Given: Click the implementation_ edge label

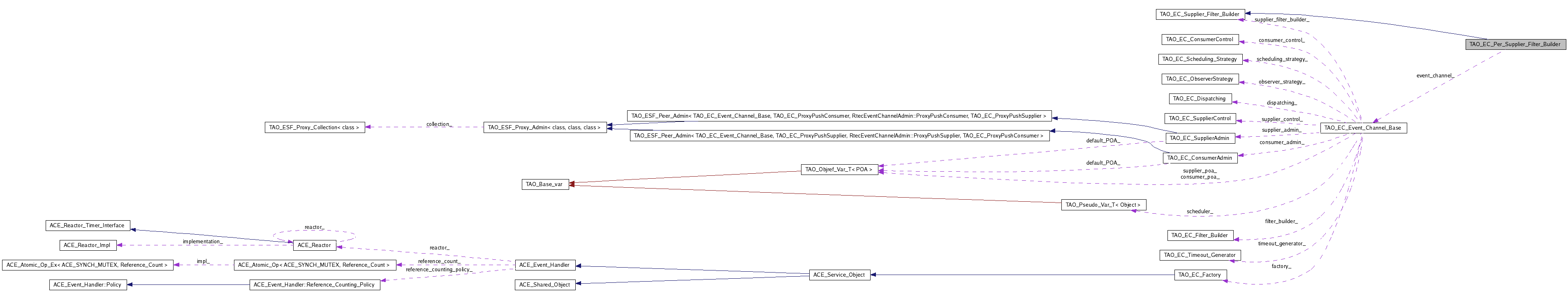Looking at the screenshot, I should click(203, 242).
